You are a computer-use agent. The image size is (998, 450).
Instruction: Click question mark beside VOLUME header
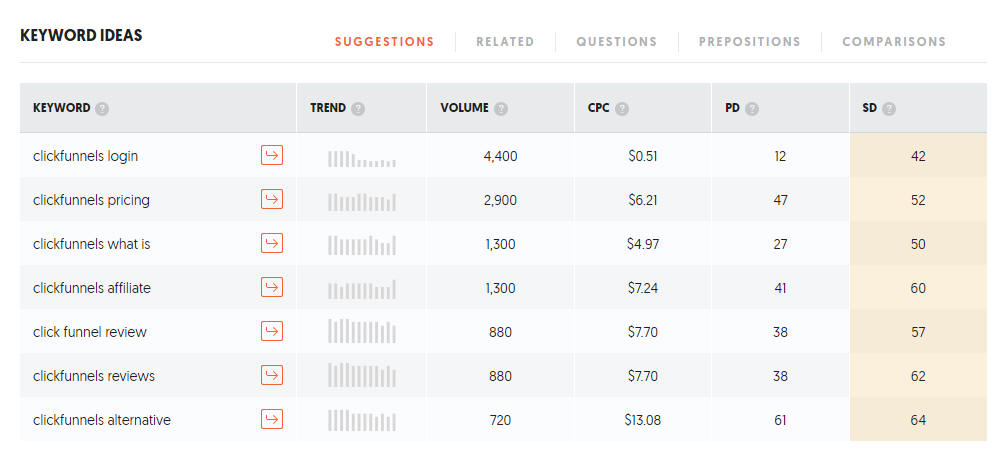point(501,109)
